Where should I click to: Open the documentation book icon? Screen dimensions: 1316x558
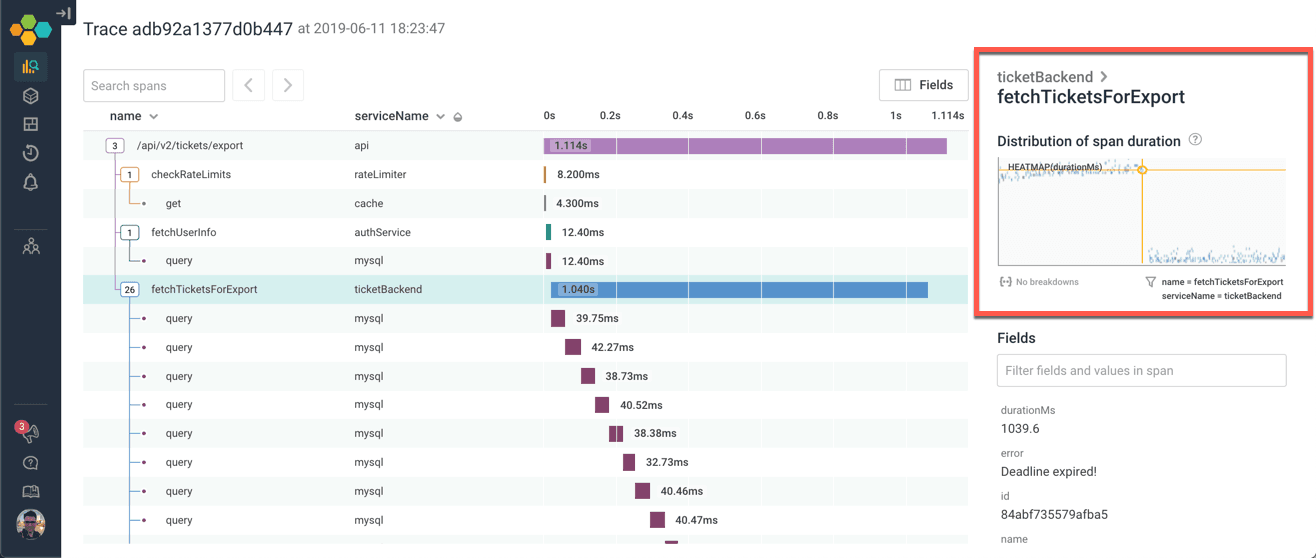click(x=30, y=491)
